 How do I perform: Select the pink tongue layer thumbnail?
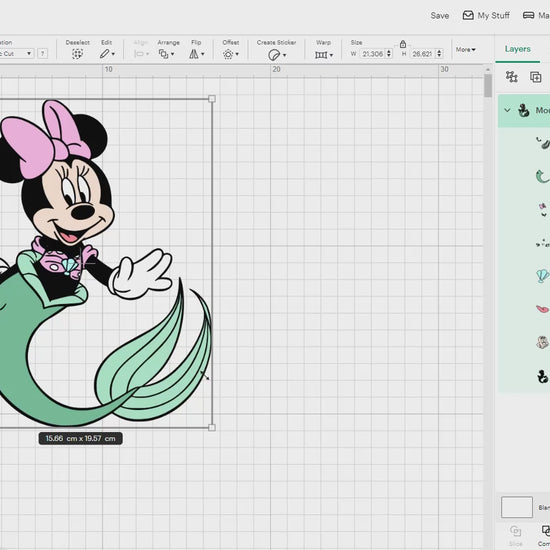click(x=542, y=309)
